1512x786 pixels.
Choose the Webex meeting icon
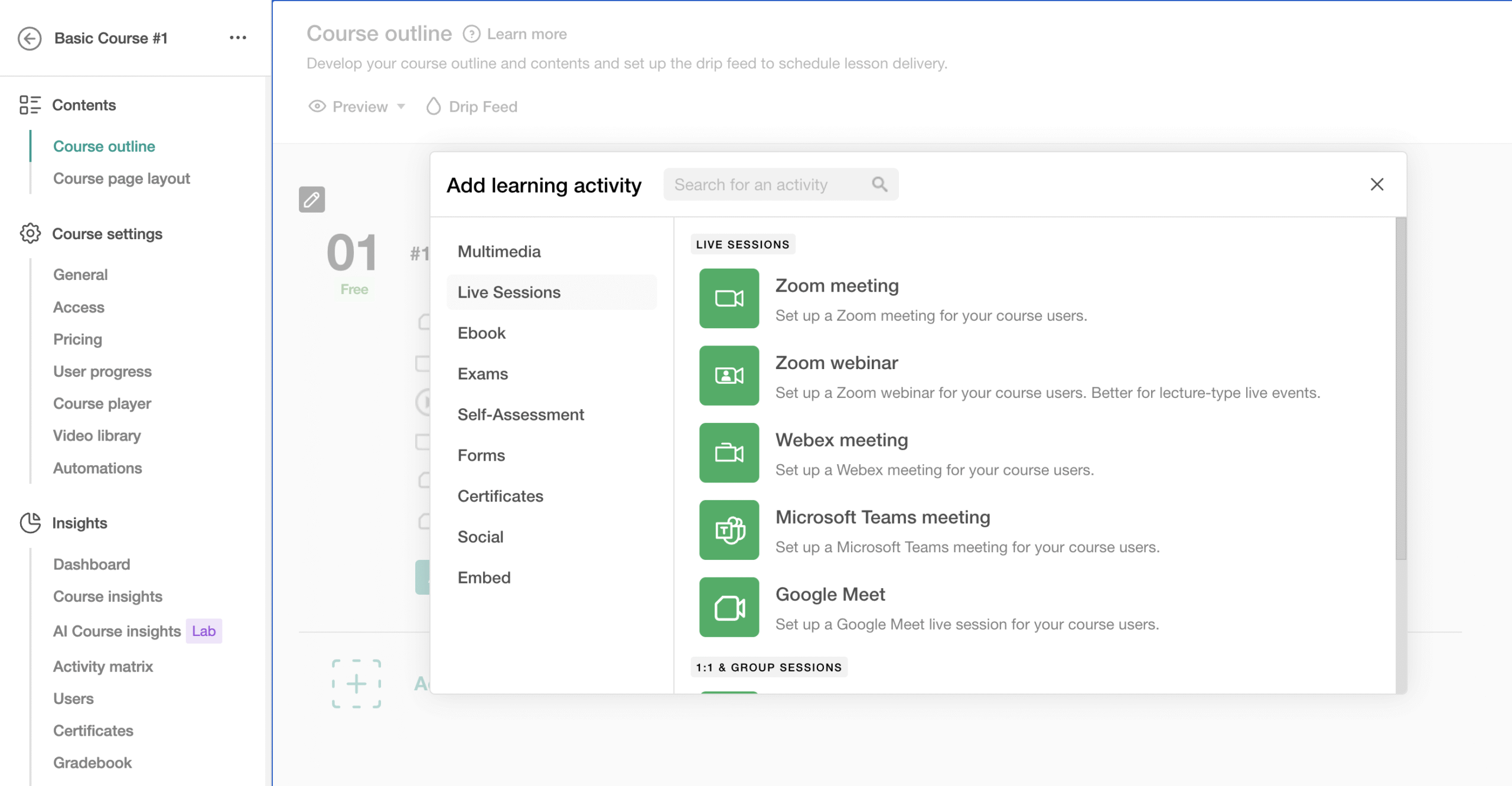click(729, 453)
